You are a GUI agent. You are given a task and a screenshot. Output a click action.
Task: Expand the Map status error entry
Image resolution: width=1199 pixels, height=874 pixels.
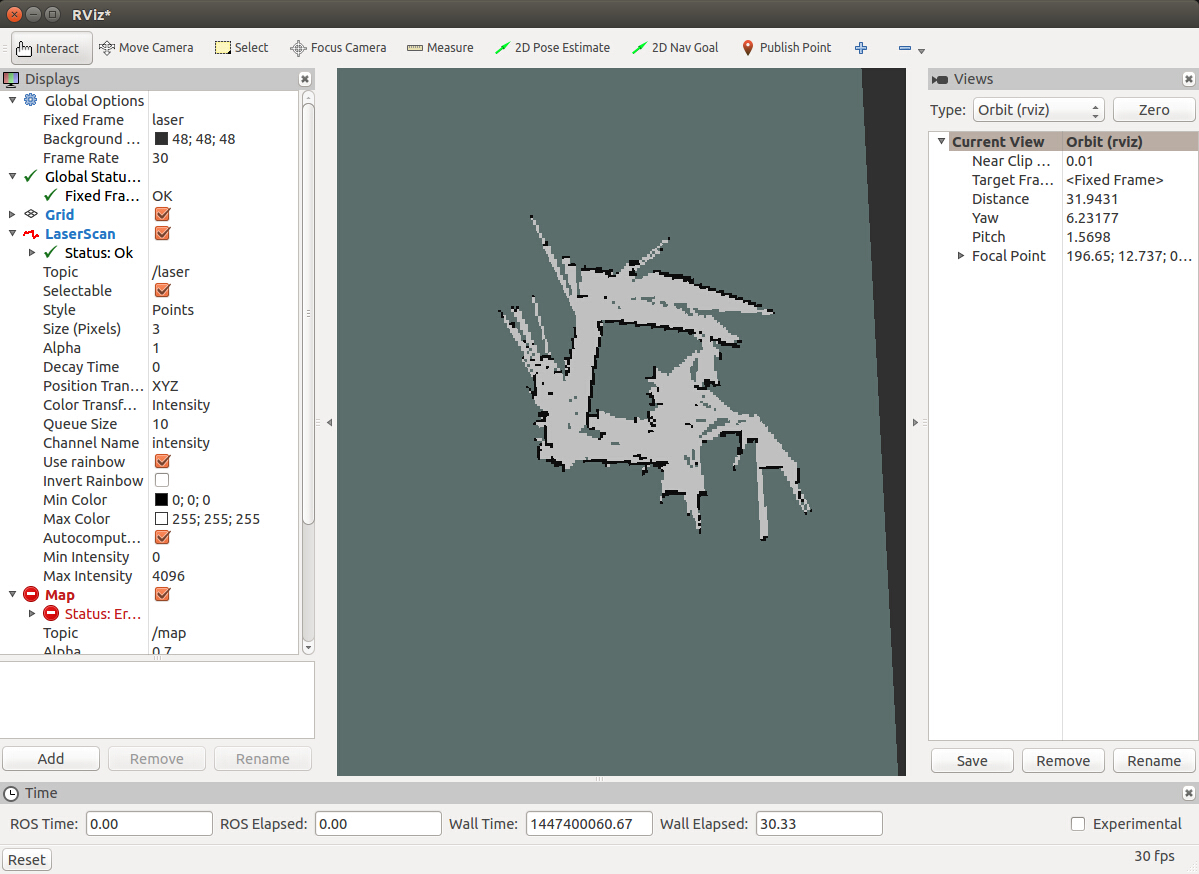(32, 614)
